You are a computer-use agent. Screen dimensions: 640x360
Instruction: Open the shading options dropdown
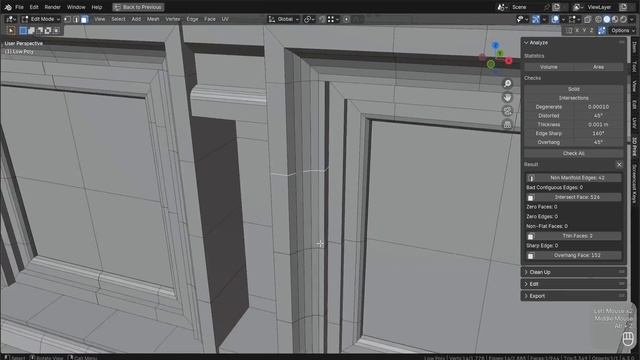pos(632,19)
